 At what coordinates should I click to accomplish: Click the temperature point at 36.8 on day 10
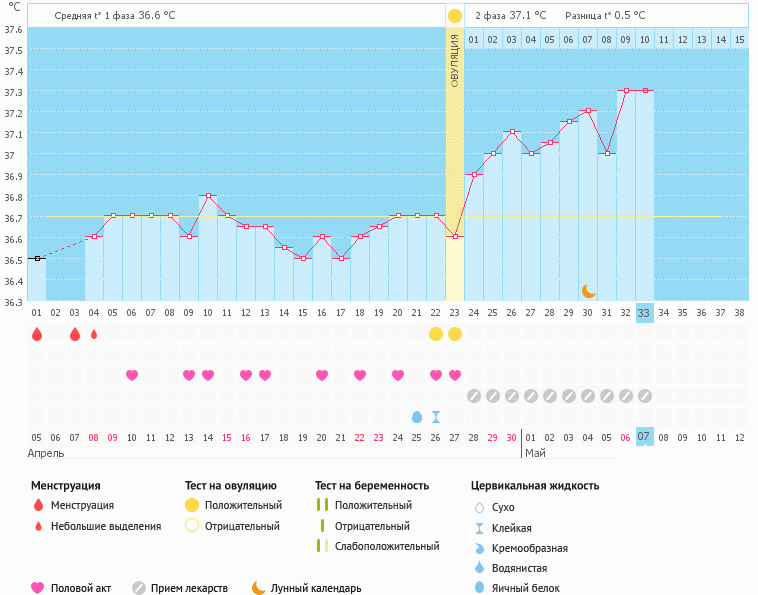click(208, 196)
